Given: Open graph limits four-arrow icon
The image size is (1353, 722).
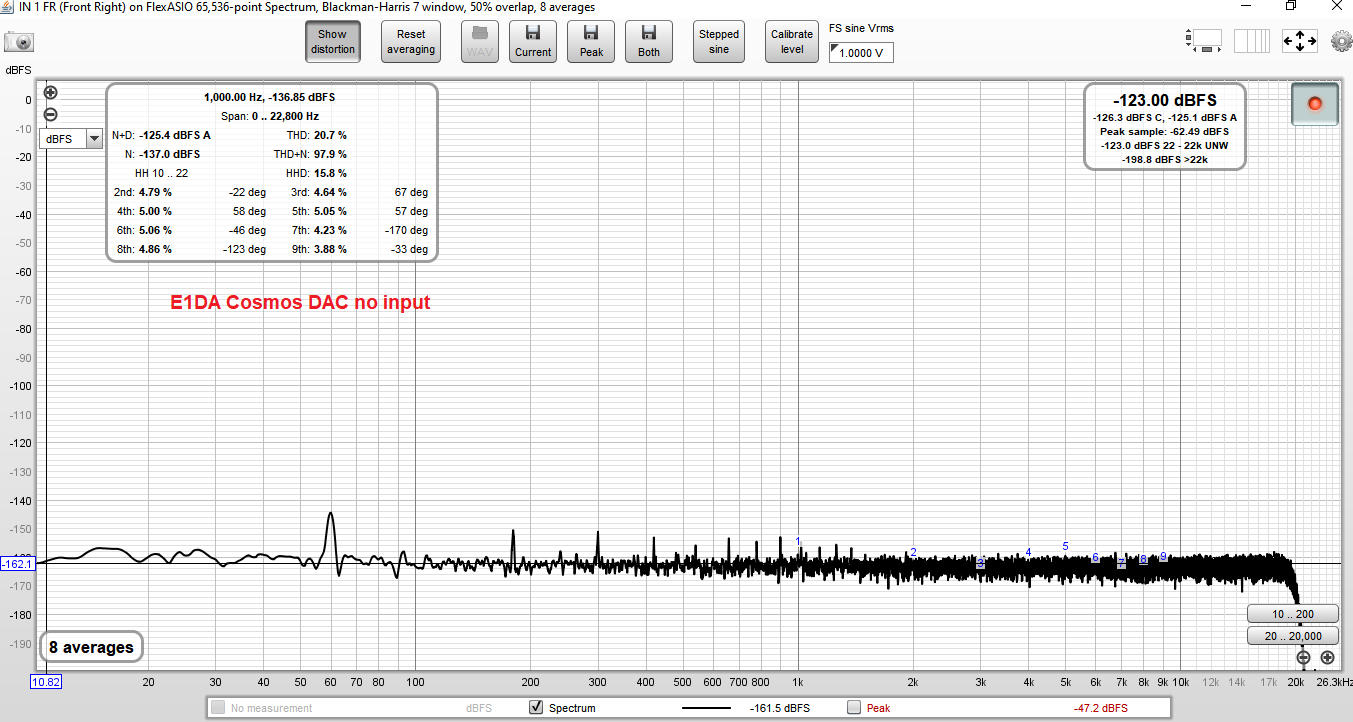Looking at the screenshot, I should coord(1300,41).
